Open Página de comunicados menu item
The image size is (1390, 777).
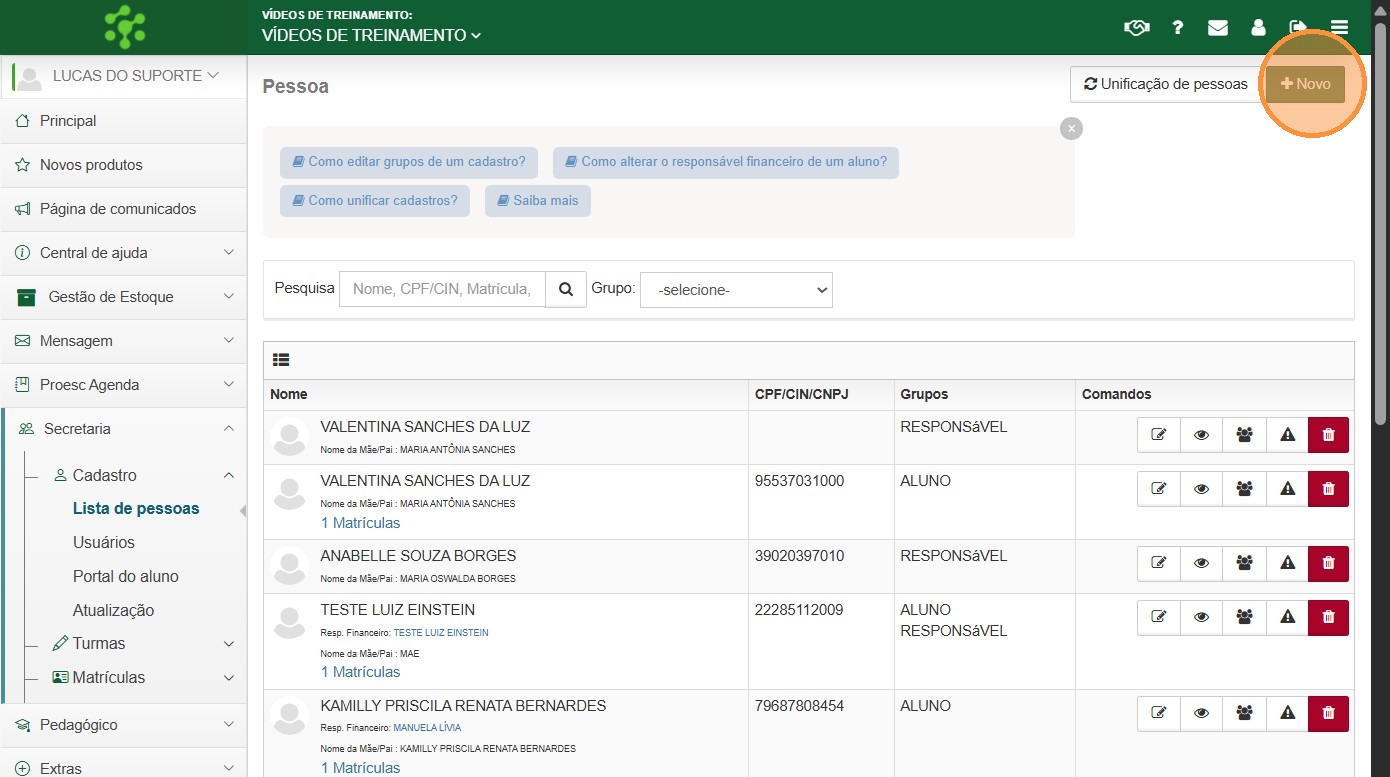pyautogui.click(x=118, y=209)
